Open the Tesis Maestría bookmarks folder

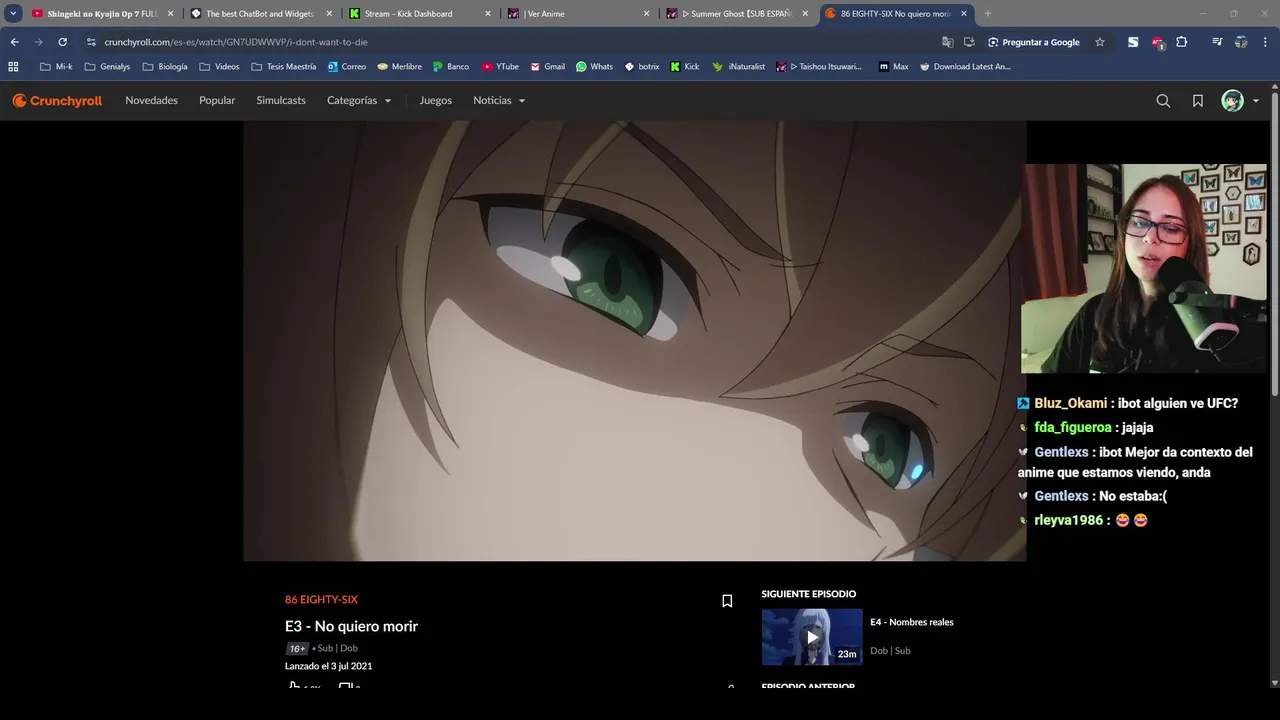283,67
